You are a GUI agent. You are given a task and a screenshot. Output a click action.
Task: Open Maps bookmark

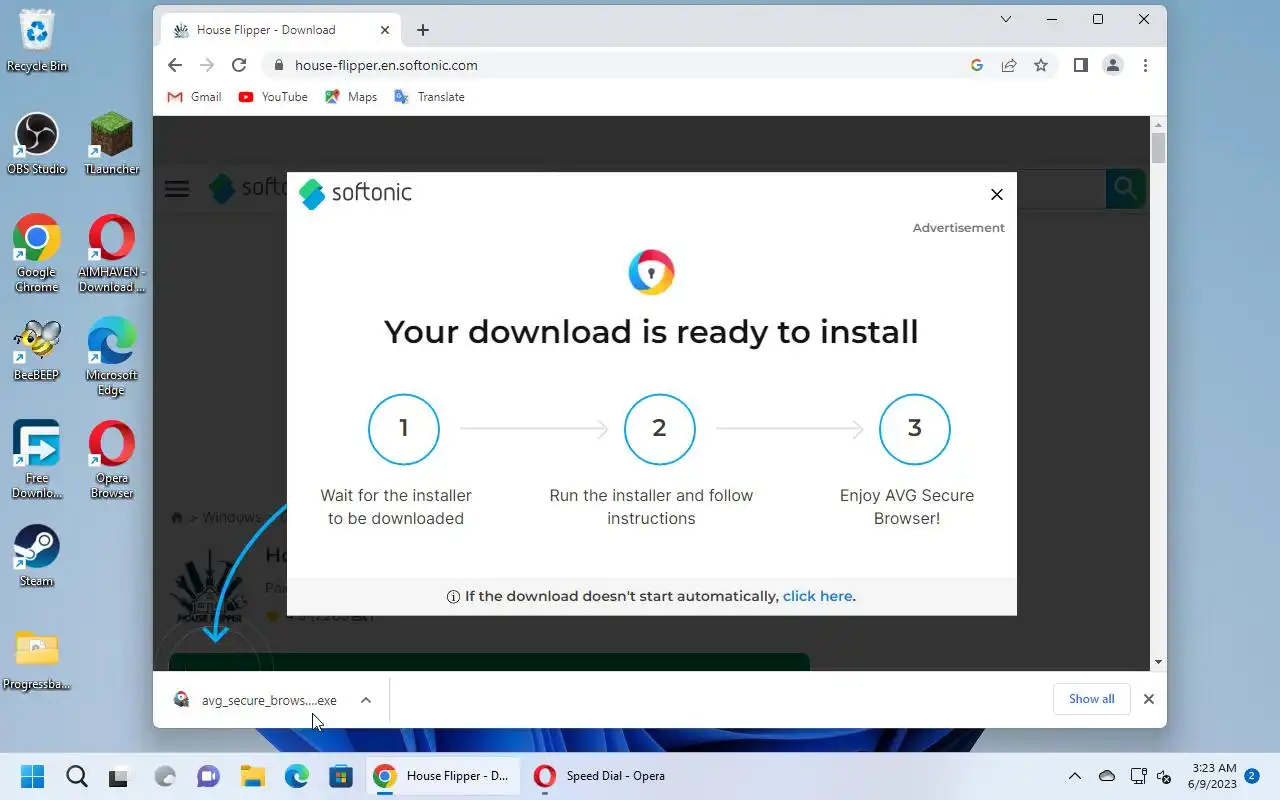click(x=351, y=97)
